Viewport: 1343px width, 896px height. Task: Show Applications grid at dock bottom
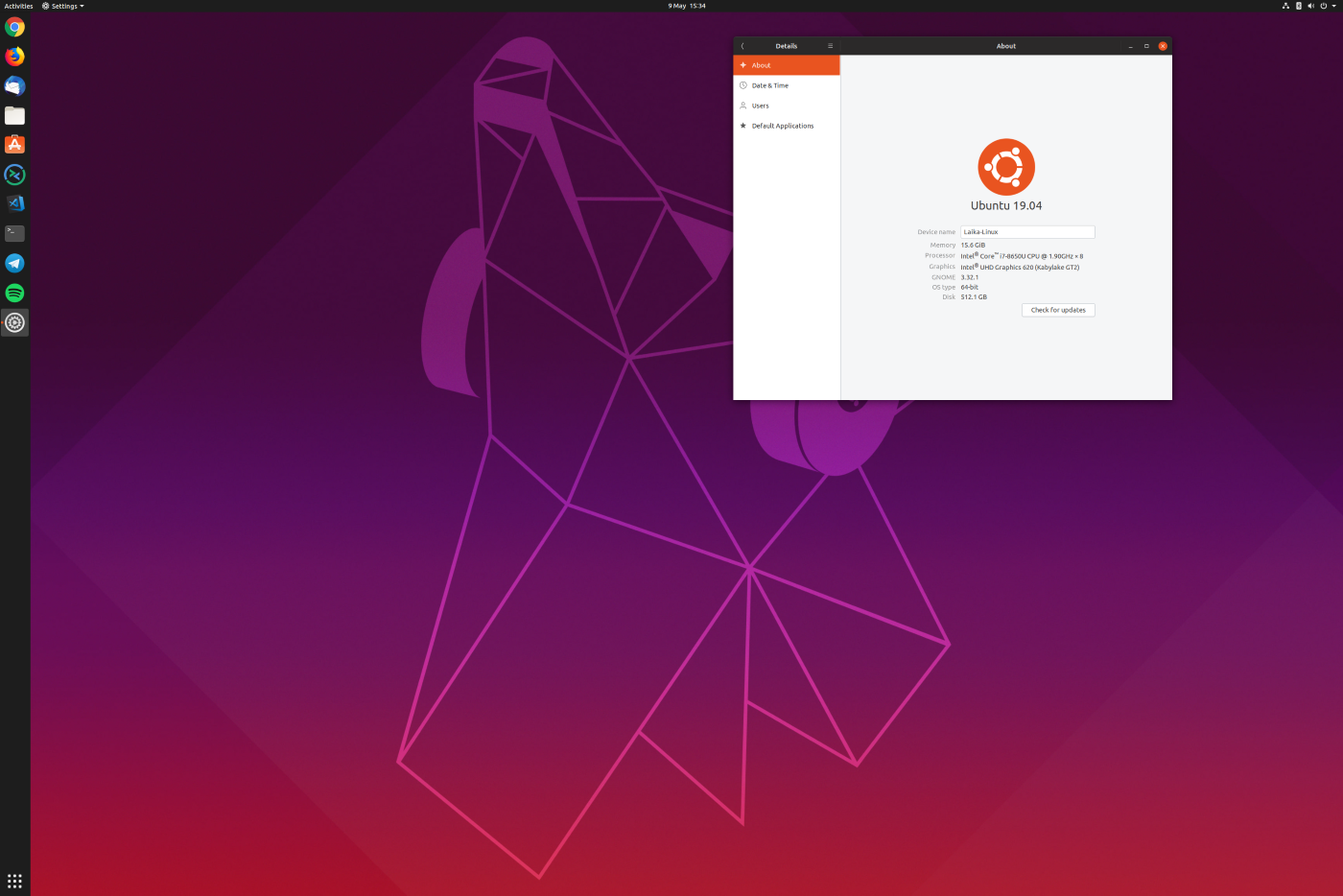pyautogui.click(x=14, y=881)
